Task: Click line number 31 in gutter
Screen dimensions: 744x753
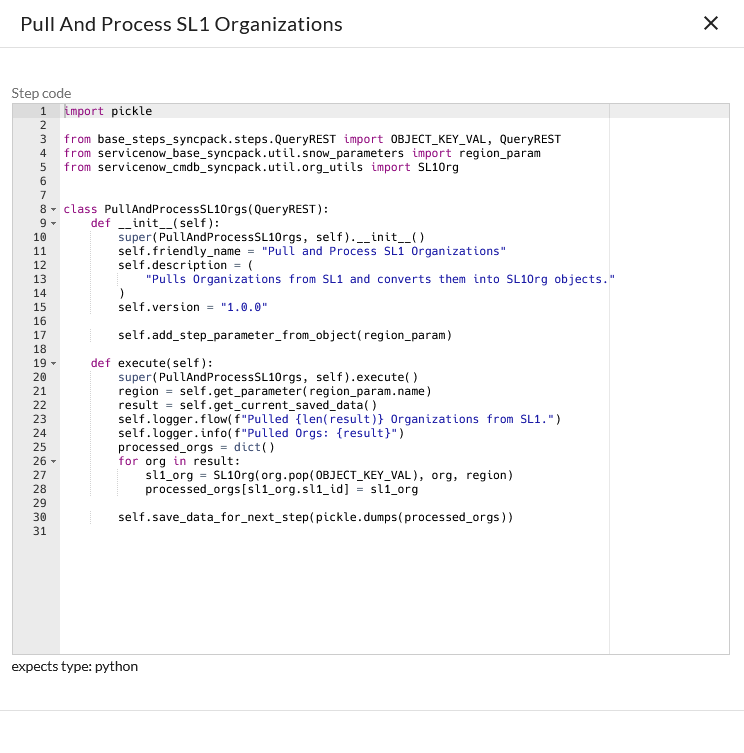Action: click(x=40, y=531)
